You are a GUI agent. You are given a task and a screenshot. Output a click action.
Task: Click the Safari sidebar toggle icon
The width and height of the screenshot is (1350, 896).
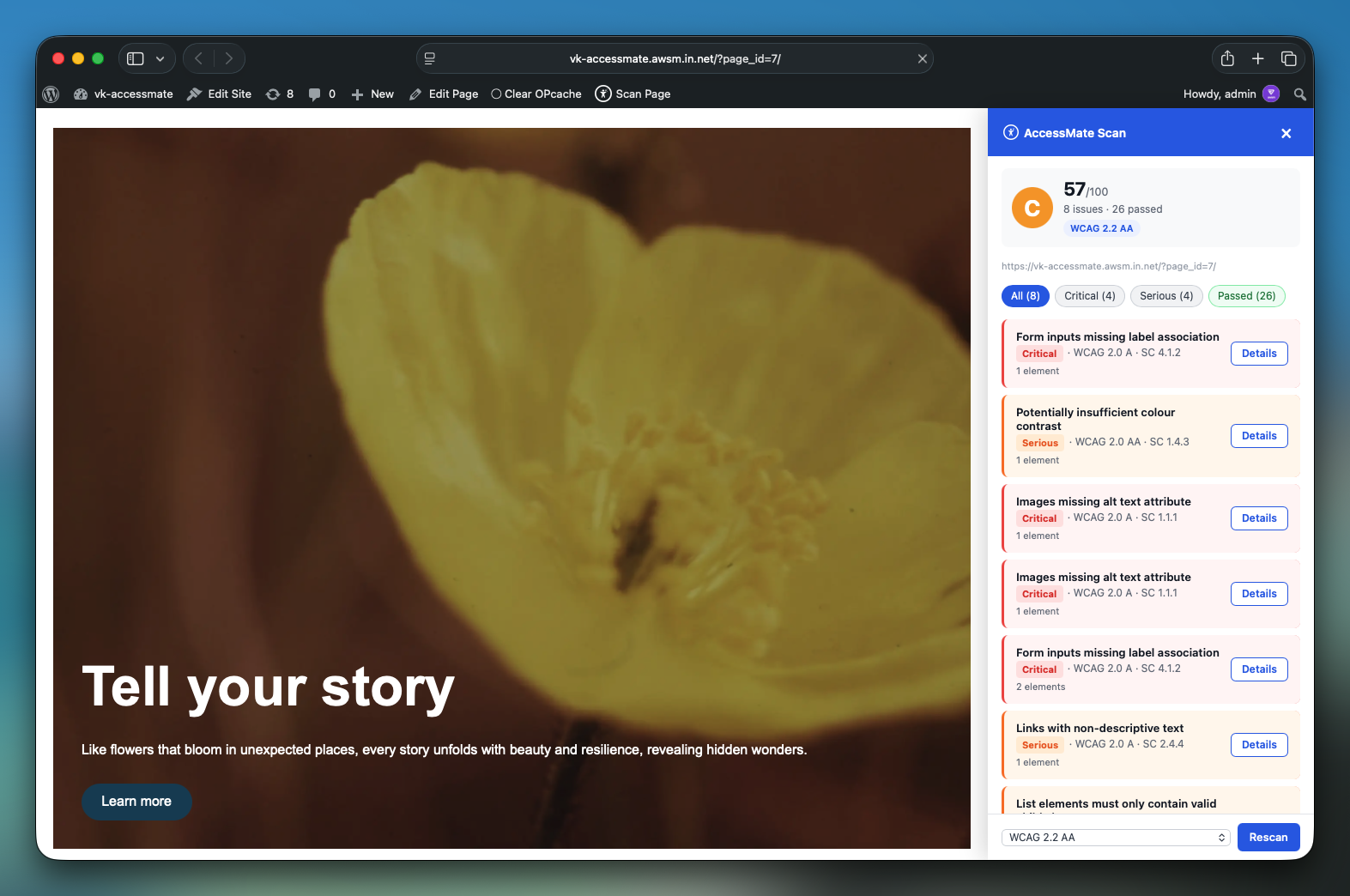[136, 58]
